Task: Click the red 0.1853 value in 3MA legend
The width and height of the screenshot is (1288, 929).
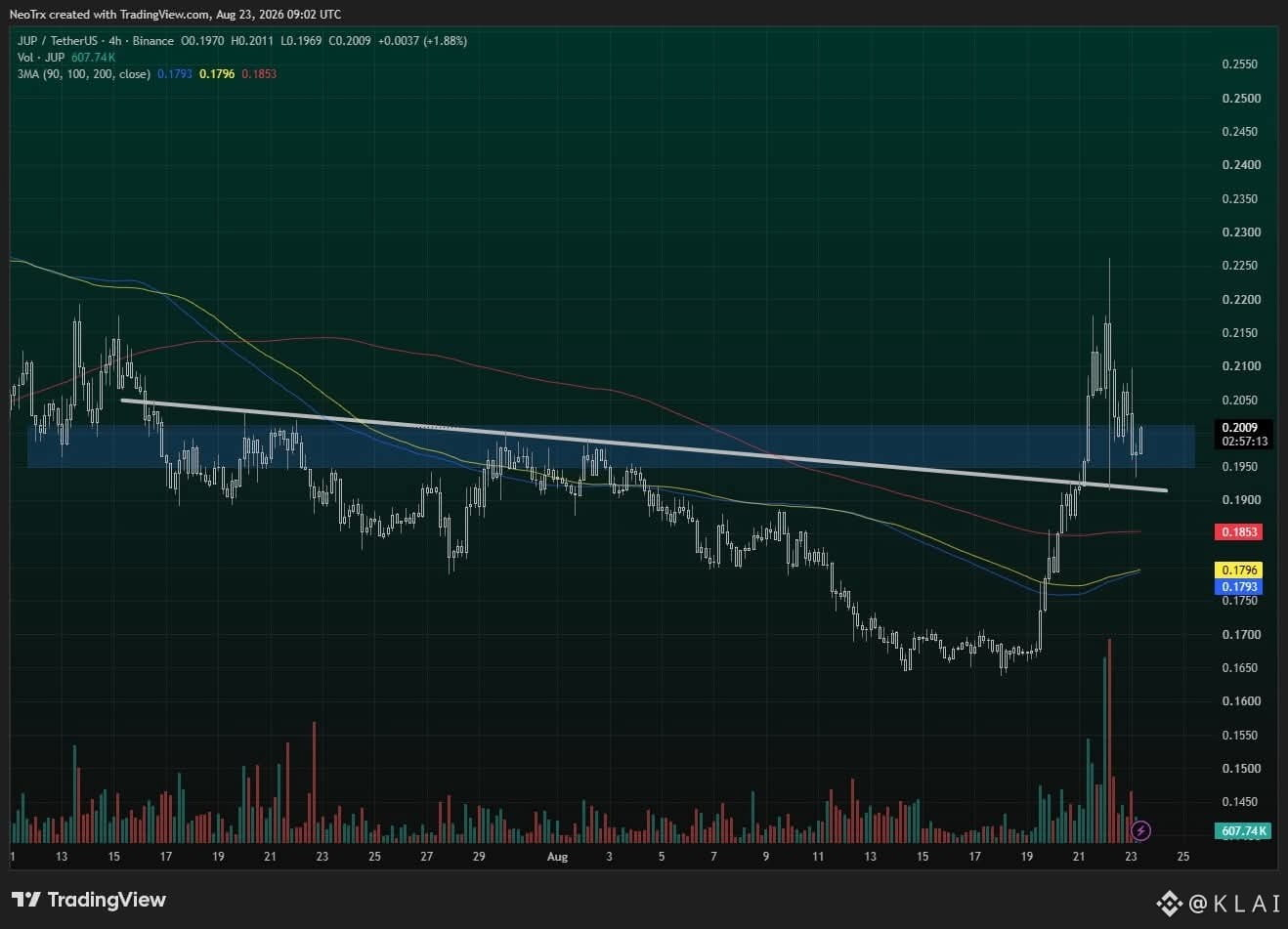Action: [259, 74]
